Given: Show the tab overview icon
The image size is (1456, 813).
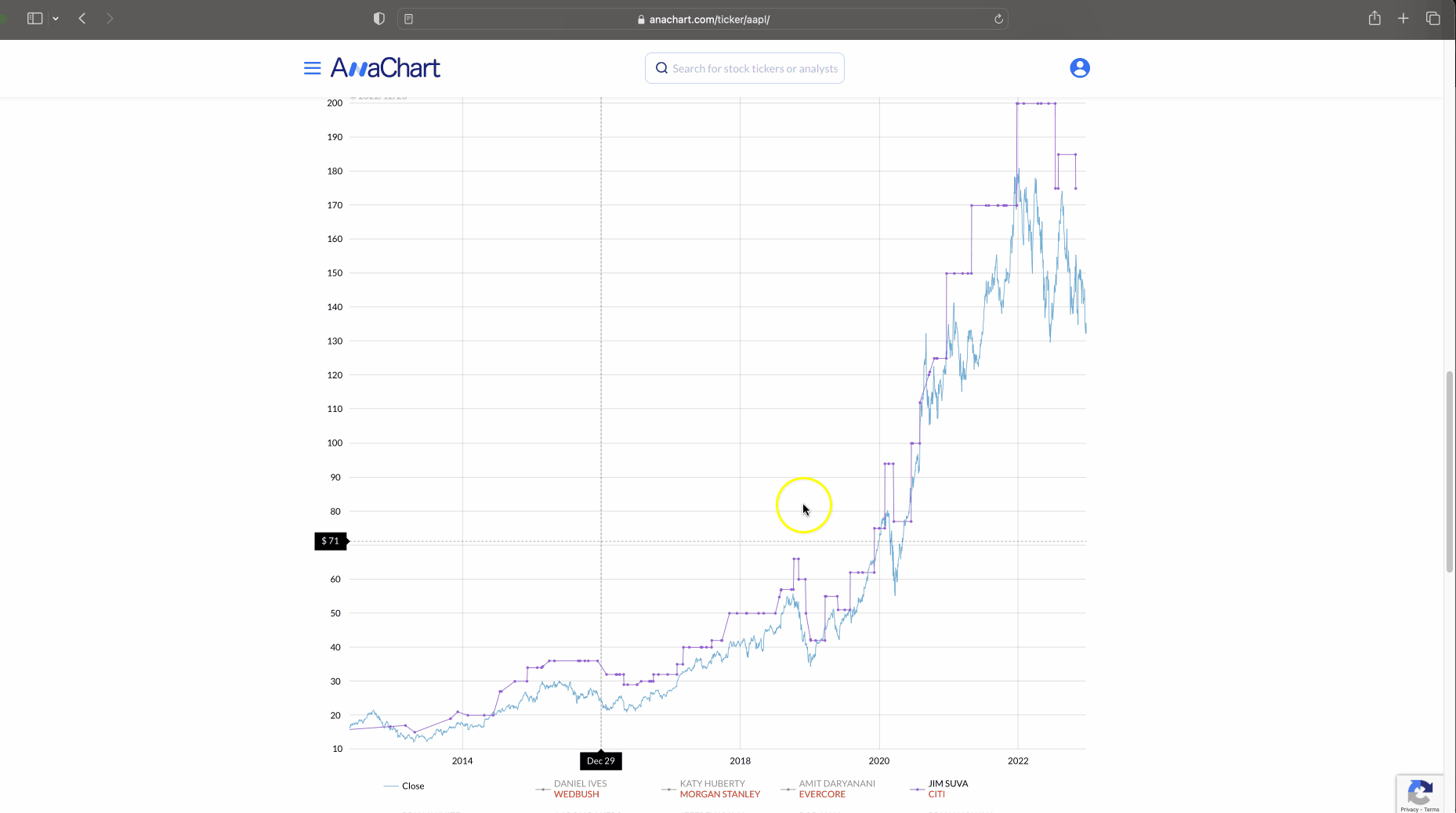Looking at the screenshot, I should point(1432,18).
